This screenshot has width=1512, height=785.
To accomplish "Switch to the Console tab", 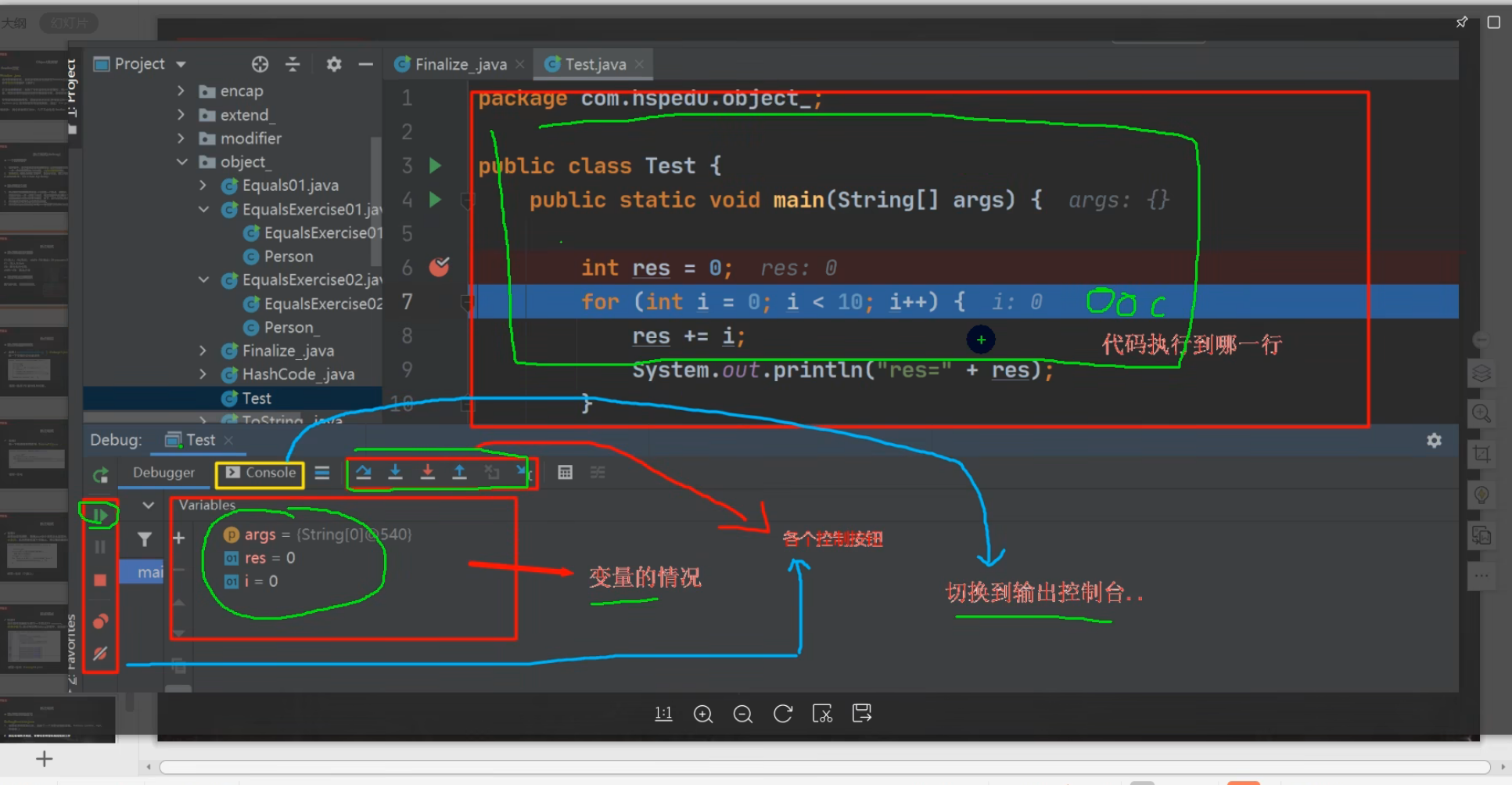I will coord(259,473).
